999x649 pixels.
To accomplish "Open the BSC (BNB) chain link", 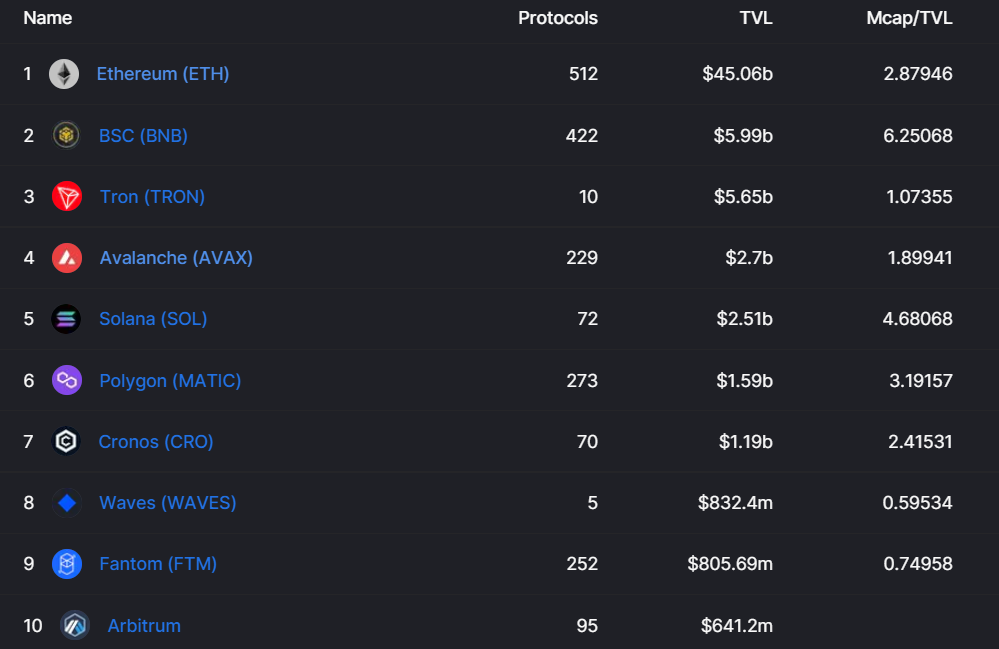I will click(143, 135).
